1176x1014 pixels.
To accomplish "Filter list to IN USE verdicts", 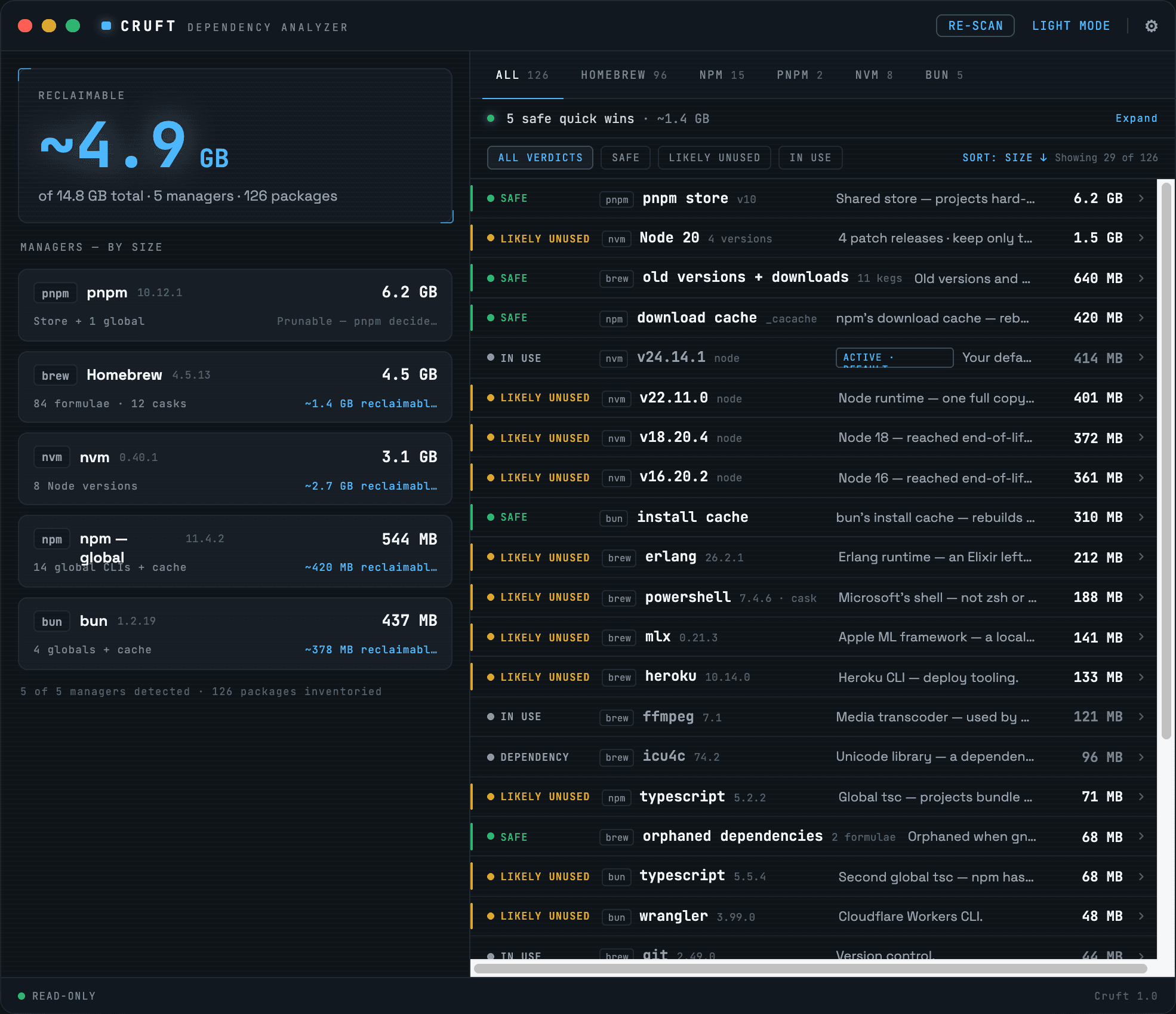I will point(811,158).
